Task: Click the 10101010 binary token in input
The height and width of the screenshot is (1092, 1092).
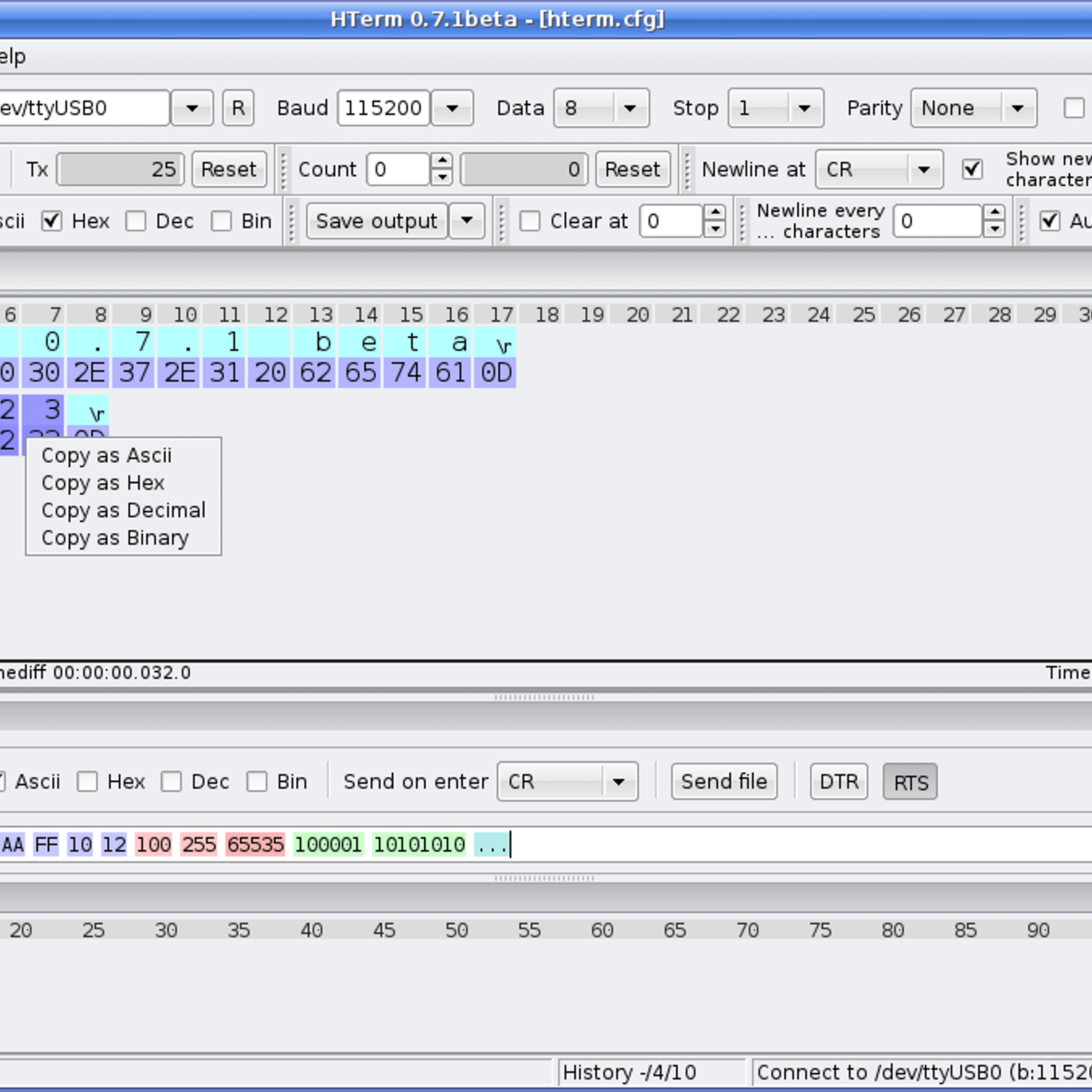Action: click(419, 845)
